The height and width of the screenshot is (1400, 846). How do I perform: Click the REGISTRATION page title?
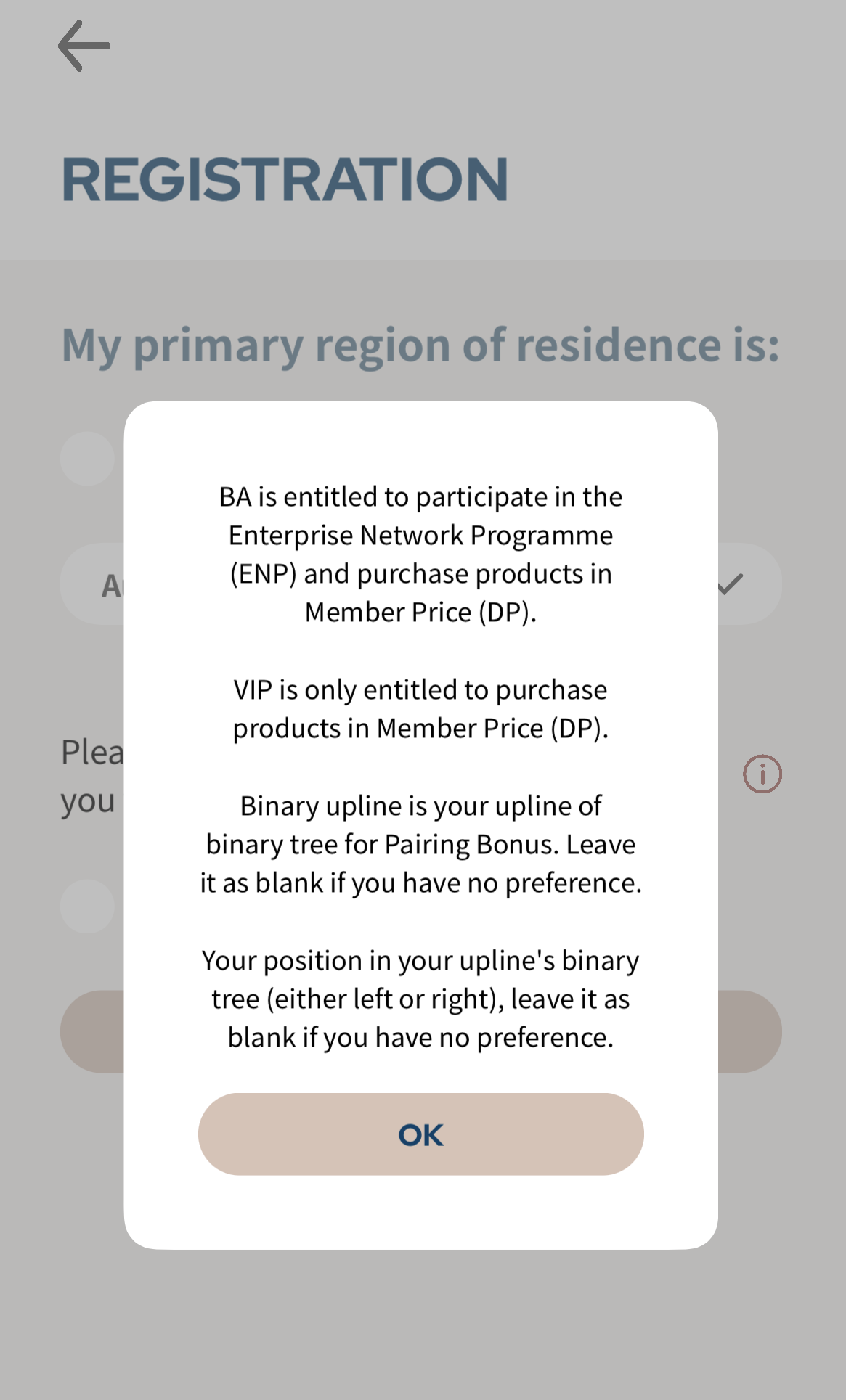285,180
